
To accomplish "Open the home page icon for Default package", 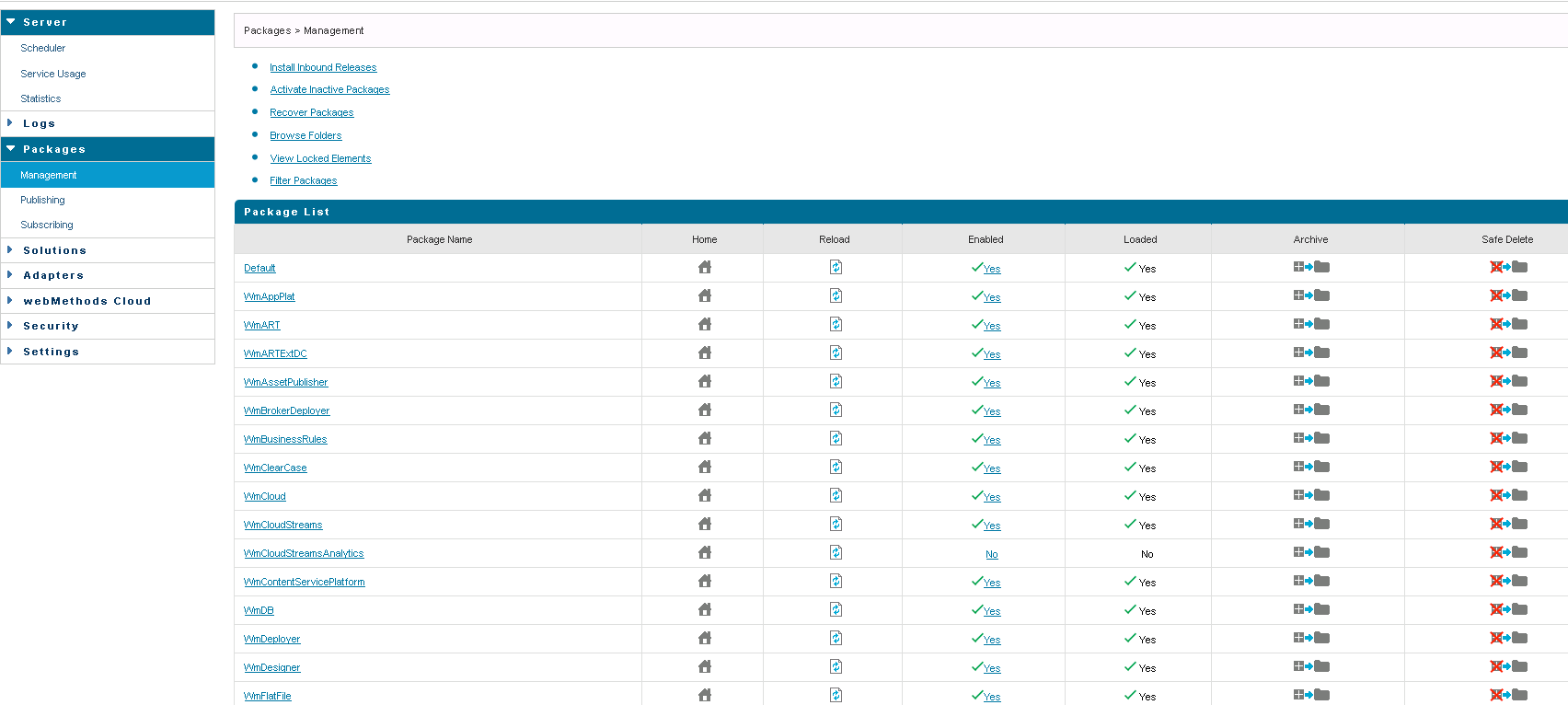I will point(705,267).
